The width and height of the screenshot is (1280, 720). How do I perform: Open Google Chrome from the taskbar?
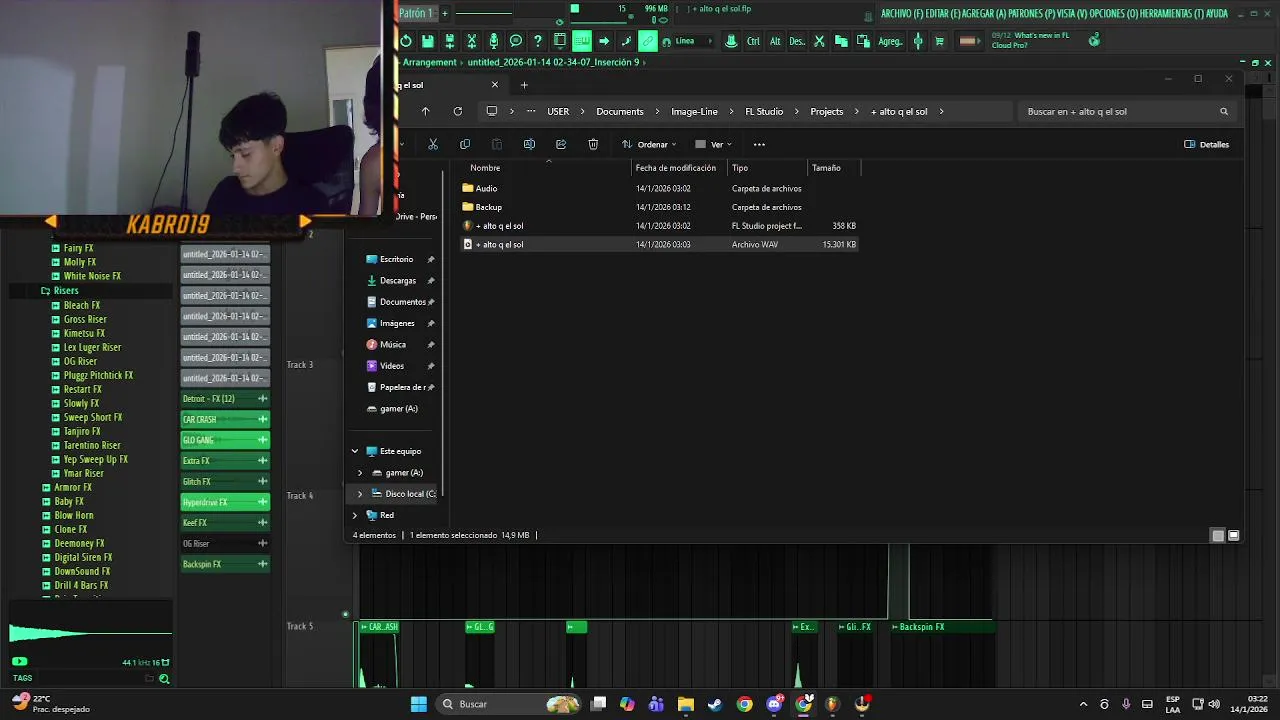pyautogui.click(x=745, y=704)
